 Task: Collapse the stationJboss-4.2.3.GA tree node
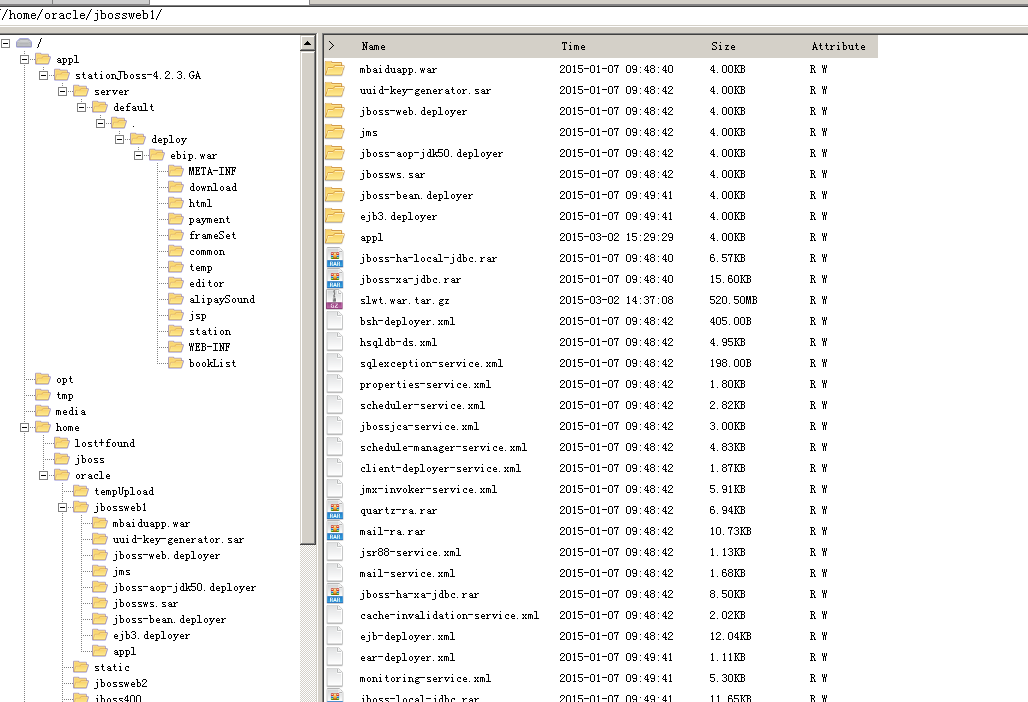click(x=43, y=75)
